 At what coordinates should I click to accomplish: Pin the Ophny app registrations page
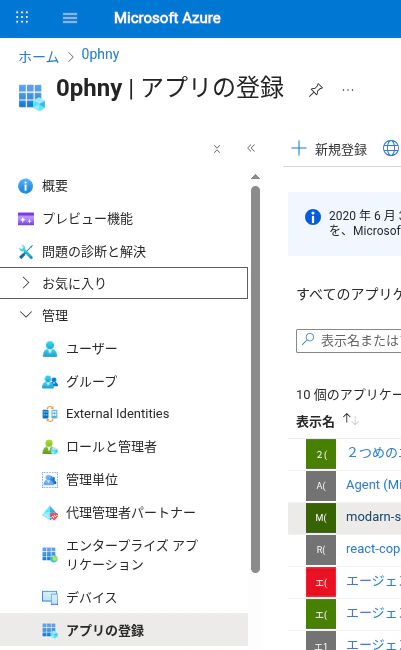[316, 90]
